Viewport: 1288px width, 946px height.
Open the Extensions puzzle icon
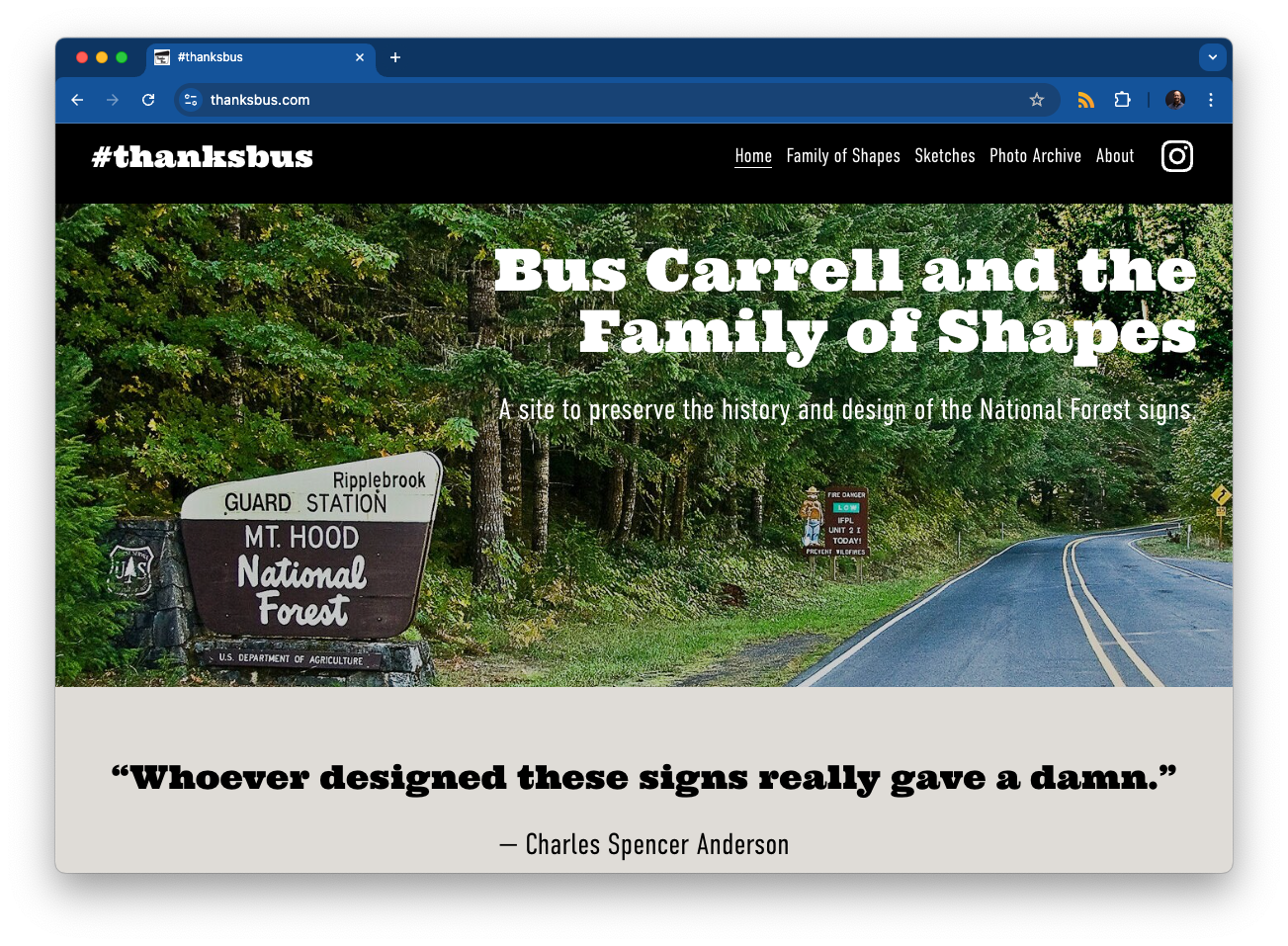tap(1122, 100)
